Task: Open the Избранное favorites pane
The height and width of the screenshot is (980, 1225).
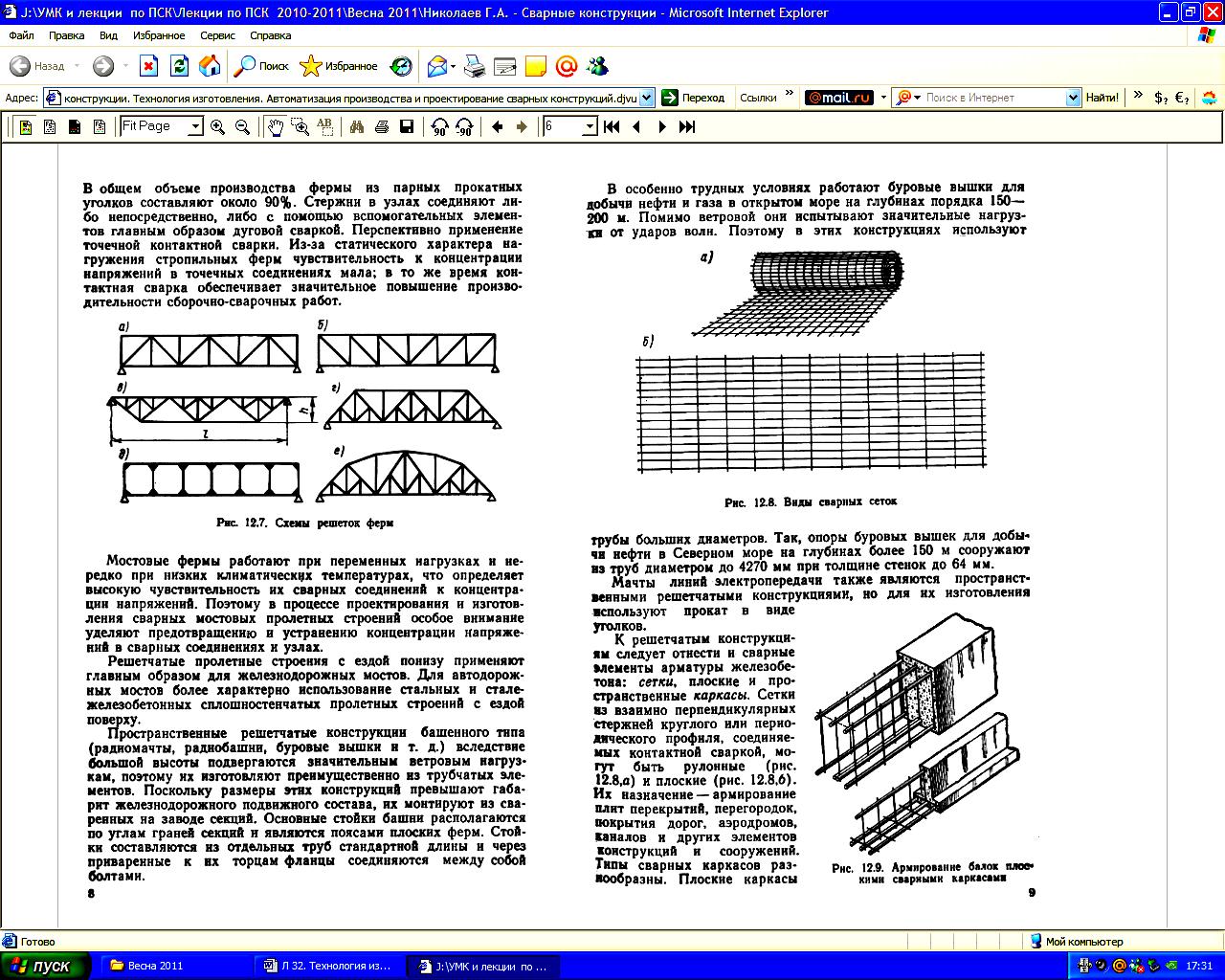Action: 339,66
